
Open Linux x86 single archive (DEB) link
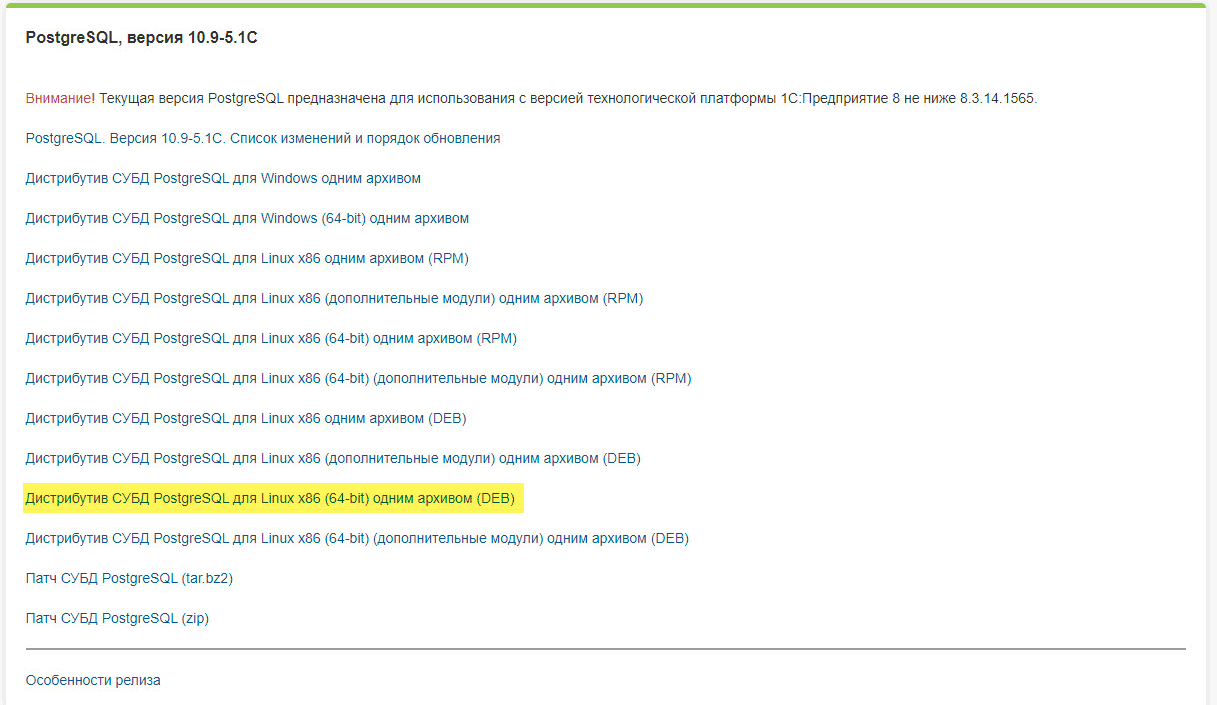click(246, 418)
